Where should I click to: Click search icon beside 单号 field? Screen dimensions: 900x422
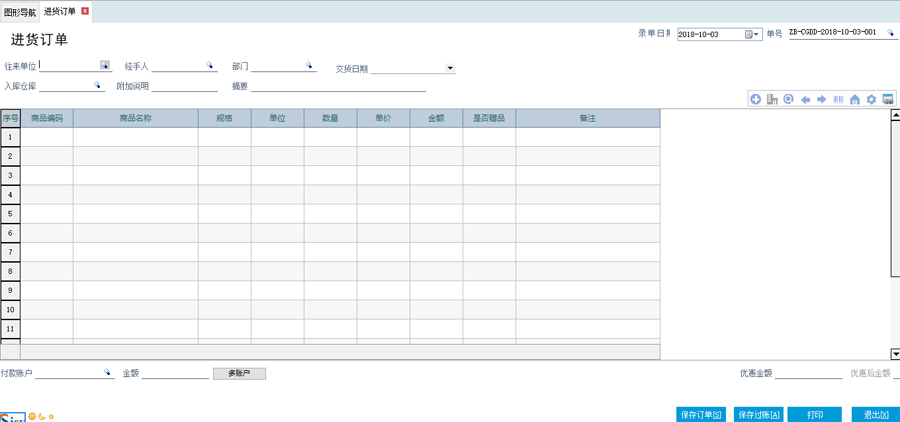pyautogui.click(x=890, y=33)
